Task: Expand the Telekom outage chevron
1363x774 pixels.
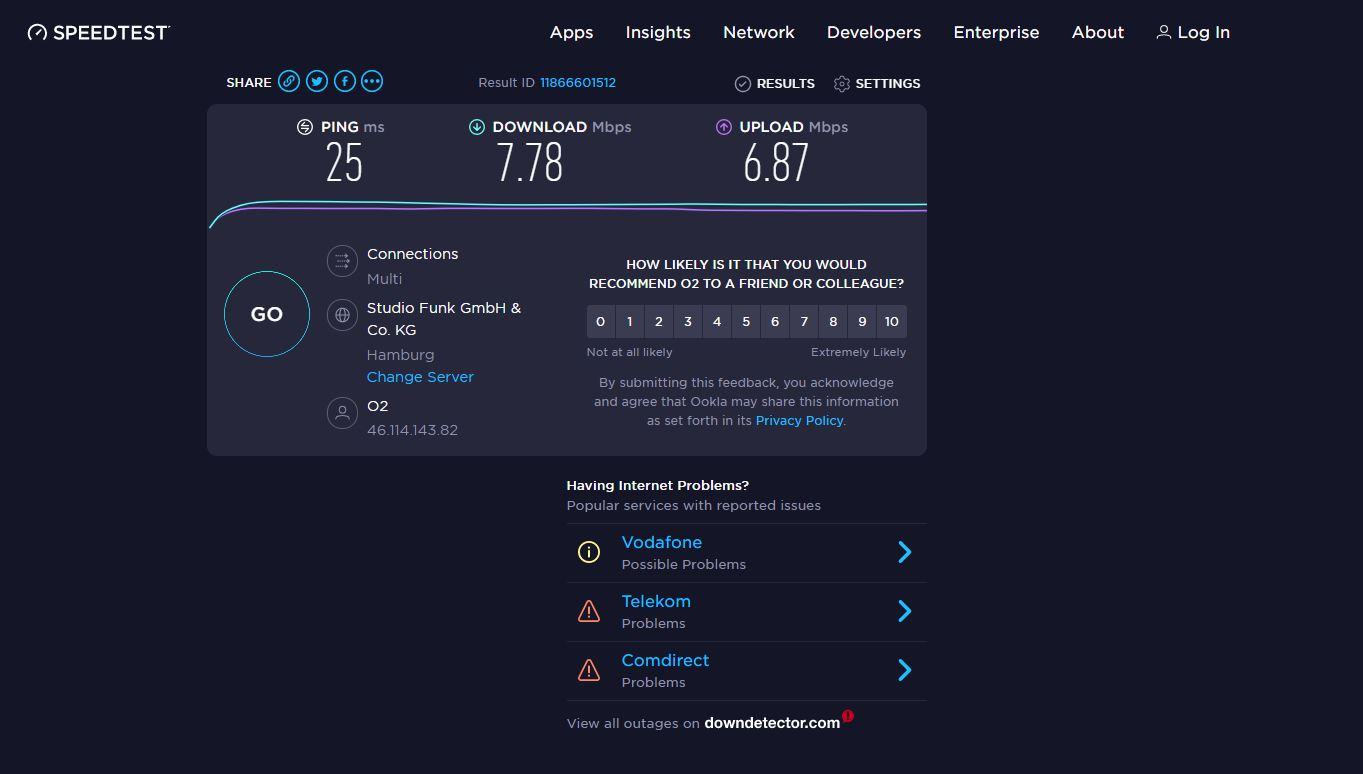Action: coord(905,611)
